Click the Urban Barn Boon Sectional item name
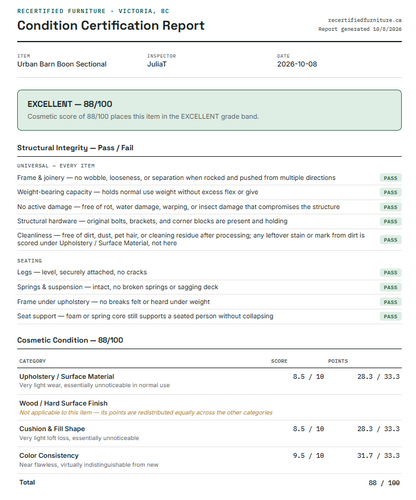Screen dimensions: 416x500 pos(62,64)
